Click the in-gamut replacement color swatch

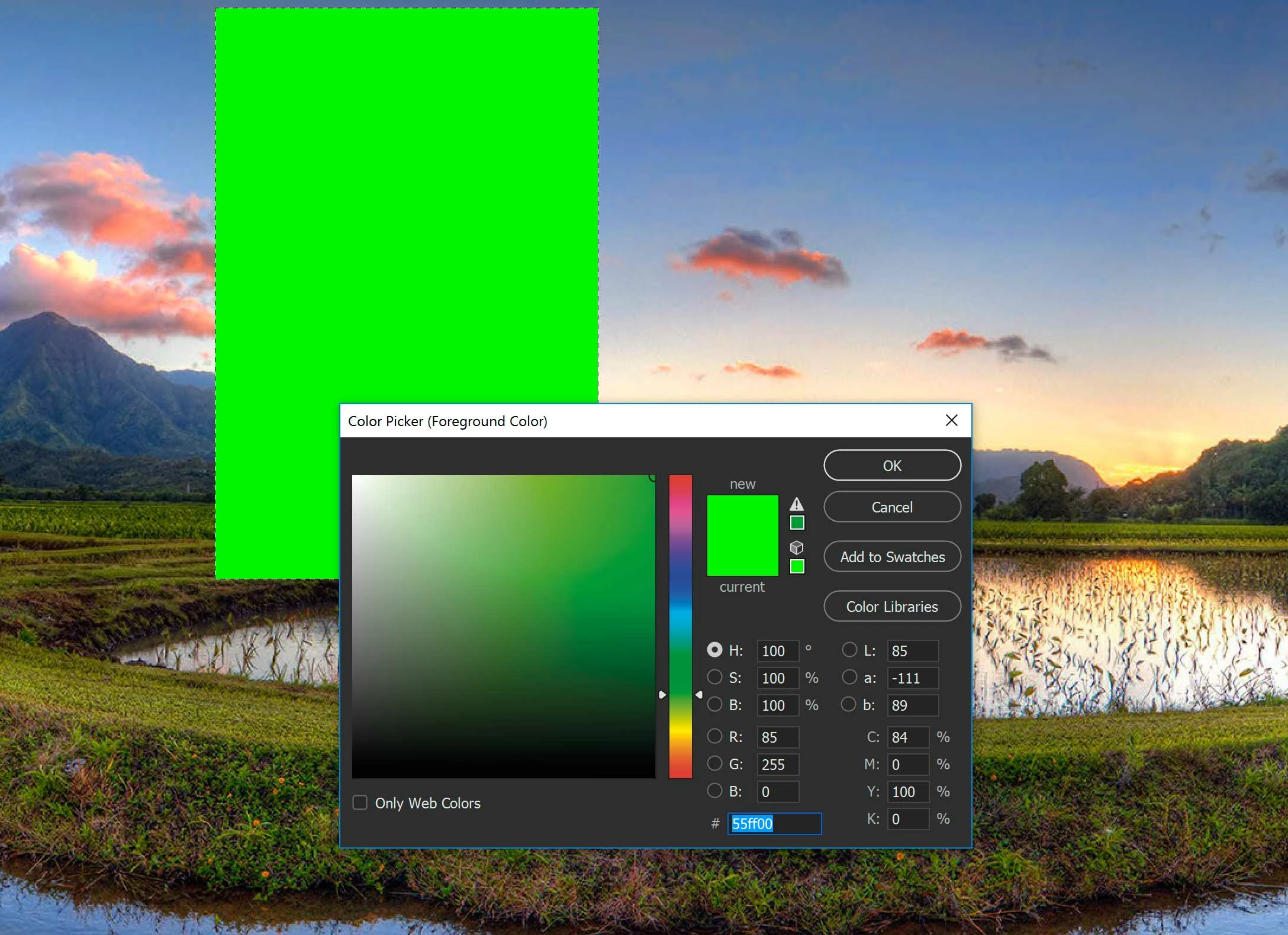point(797,523)
